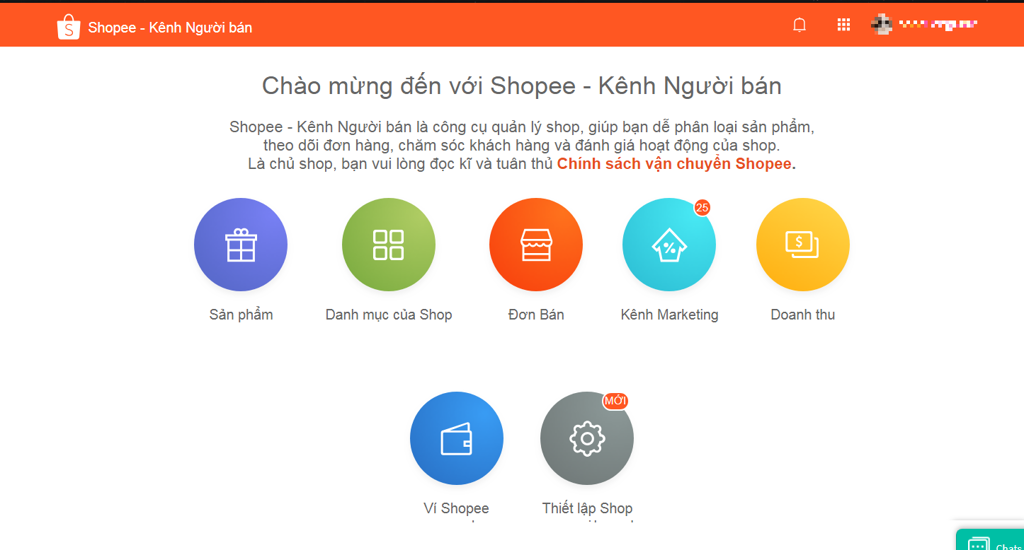Click the Kênh Marketing label
This screenshot has height=550, width=1024.
(x=669, y=315)
